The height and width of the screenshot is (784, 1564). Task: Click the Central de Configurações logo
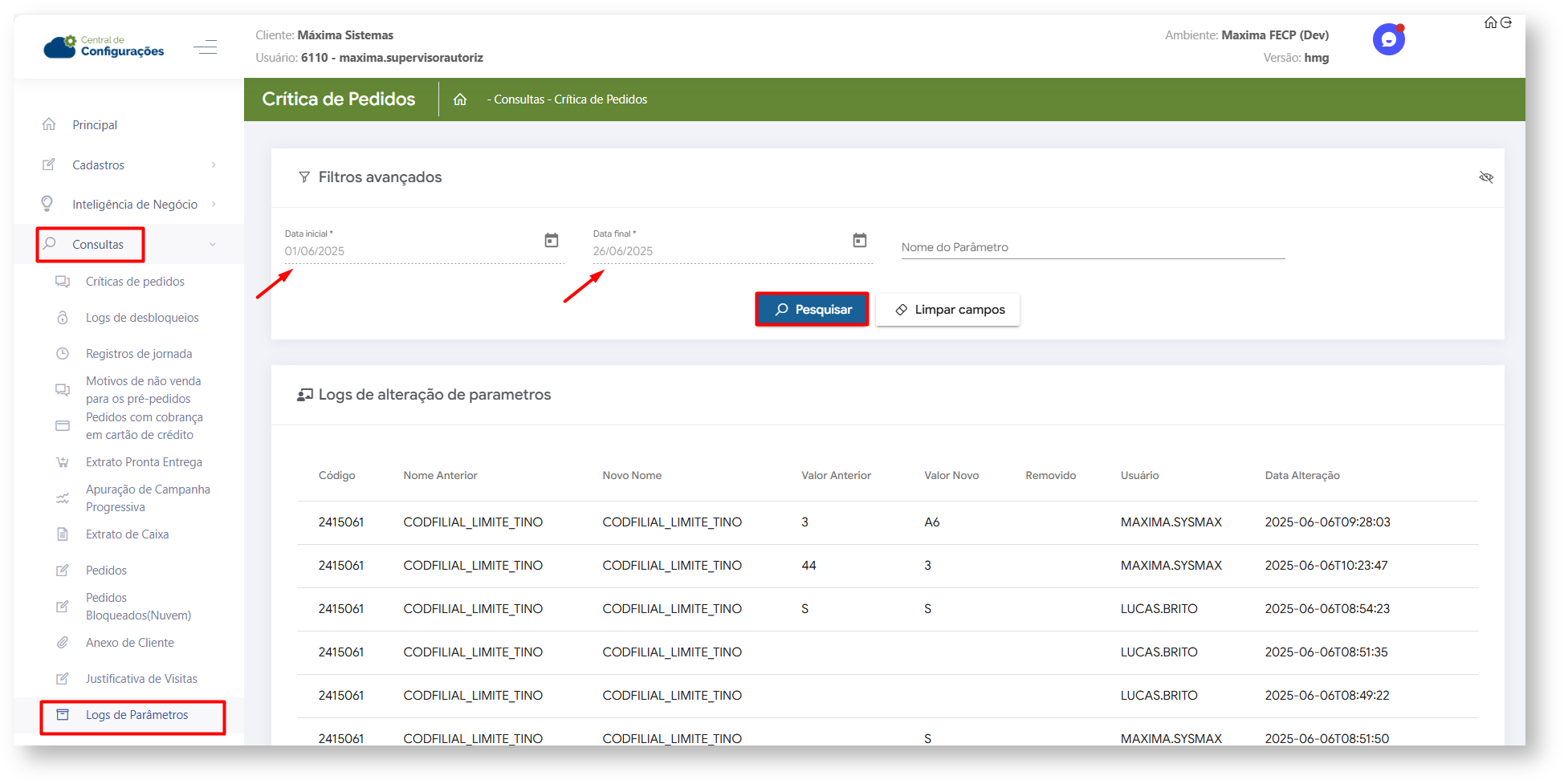(x=104, y=47)
